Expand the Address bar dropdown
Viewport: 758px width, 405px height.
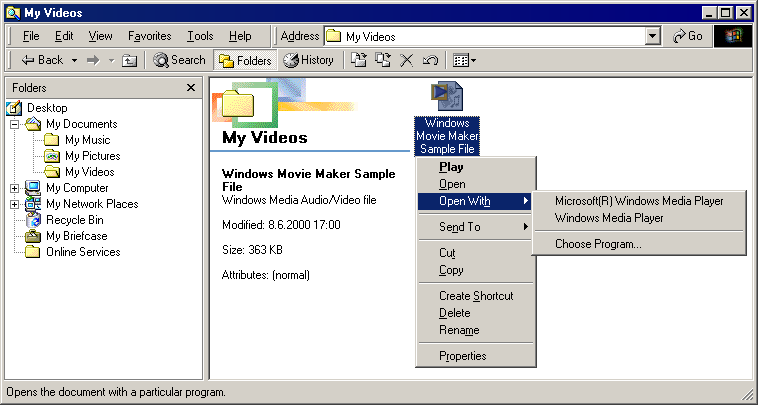(x=653, y=36)
